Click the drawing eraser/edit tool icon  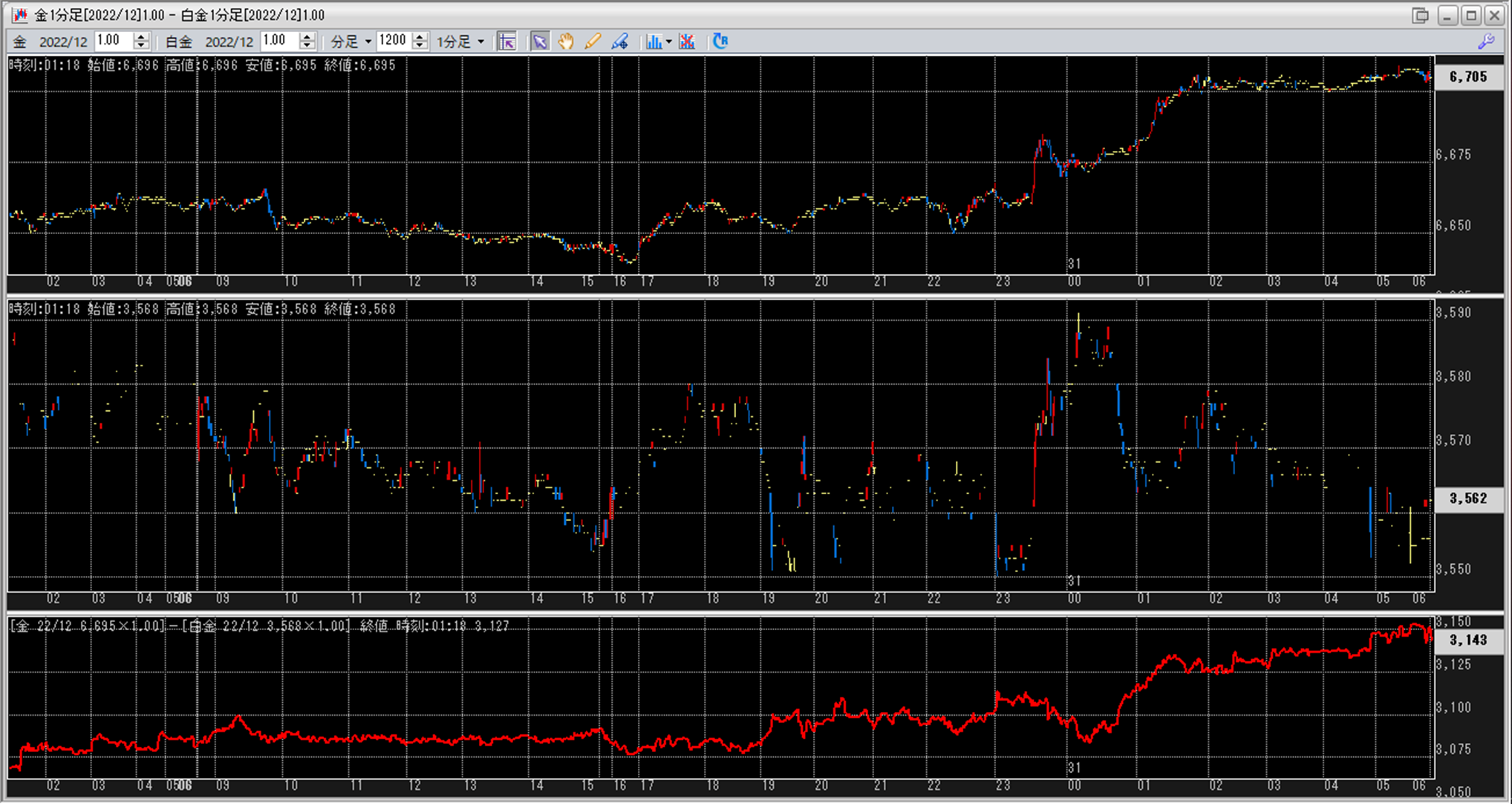pos(619,42)
